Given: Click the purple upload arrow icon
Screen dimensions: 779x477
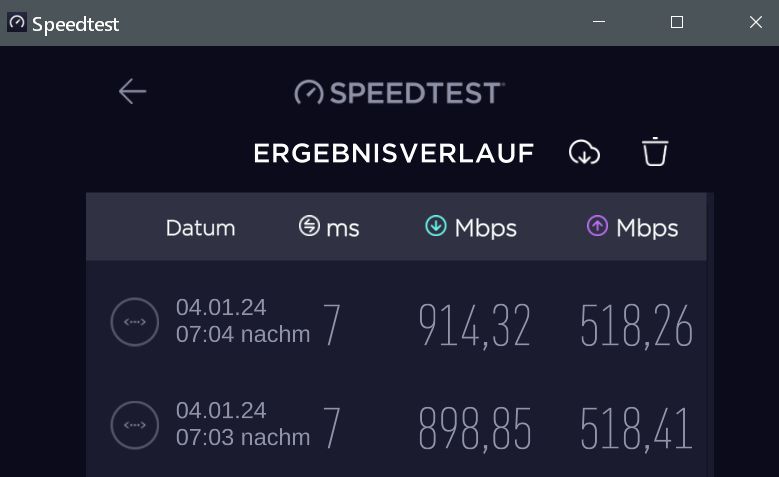Looking at the screenshot, I should [x=597, y=226].
